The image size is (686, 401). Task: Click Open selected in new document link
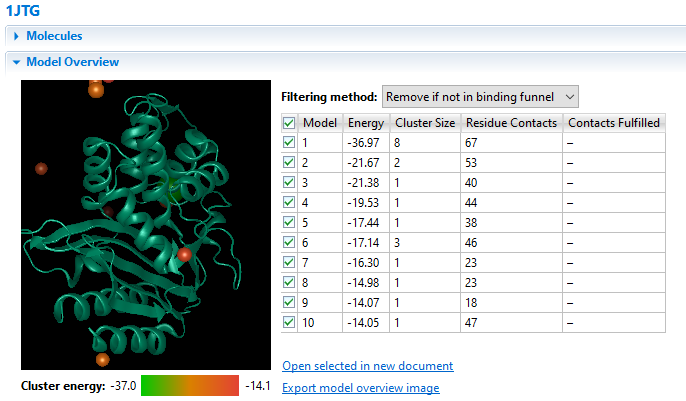pyautogui.click(x=368, y=366)
